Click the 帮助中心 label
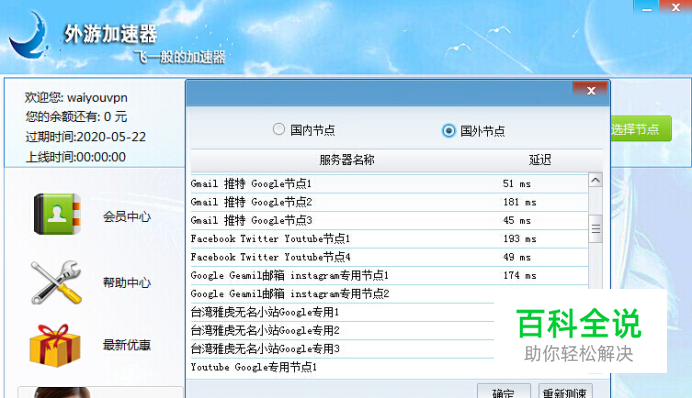 127,282
